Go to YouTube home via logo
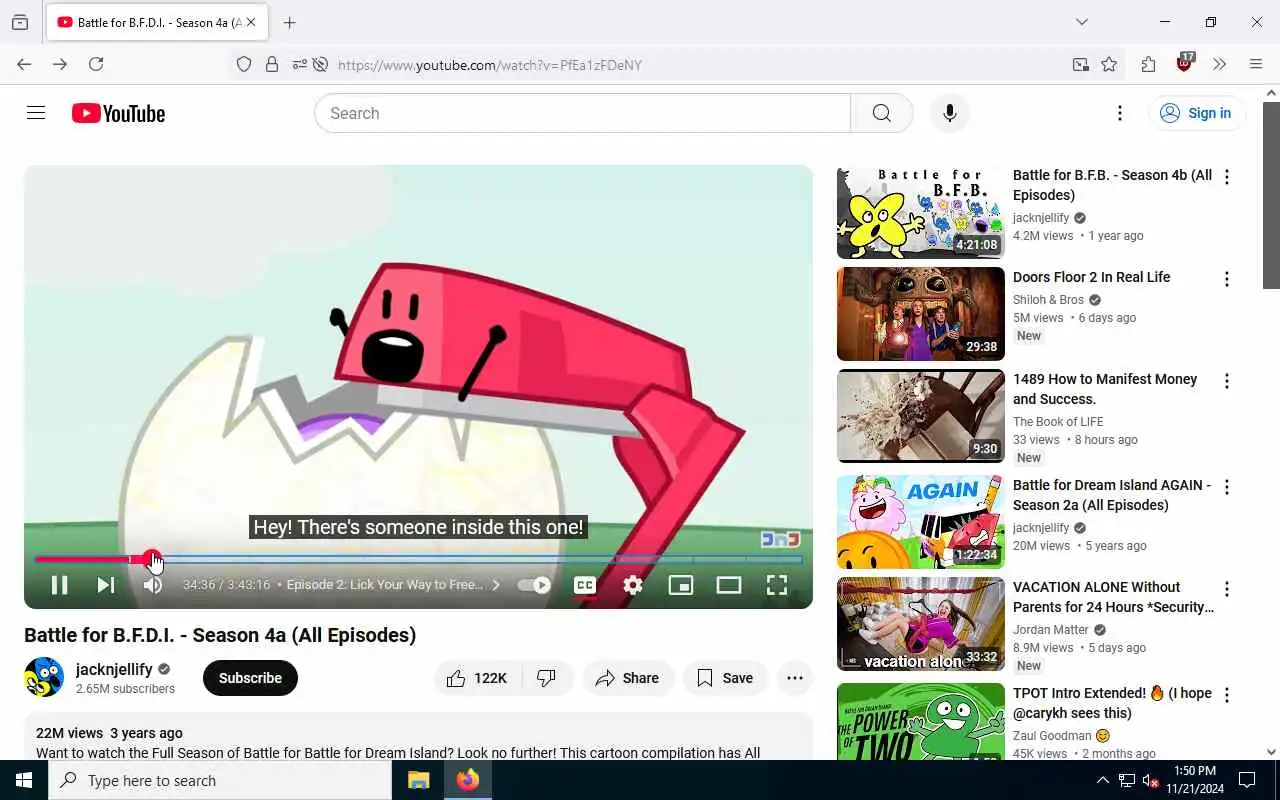1280x800 pixels. coord(118,113)
